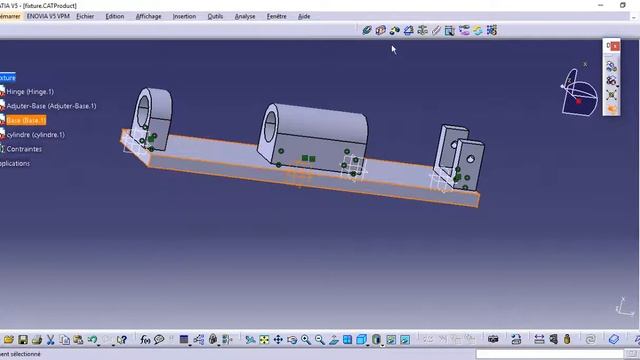Screen dimensions: 640x360
Task: Open the Analyse menu
Action: click(x=245, y=16)
